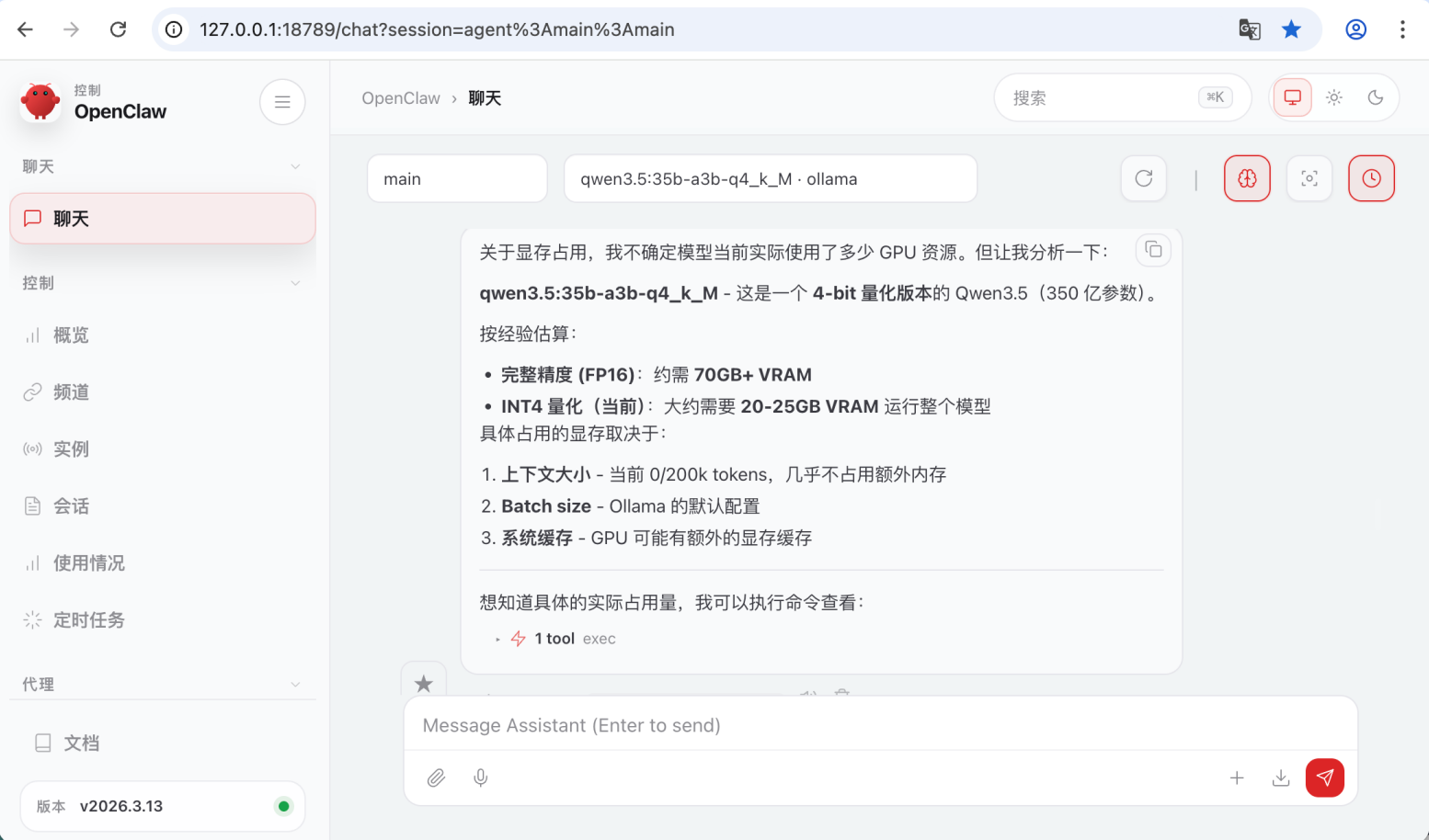
Task: Click the bookmark star in address bar
Action: click(1291, 29)
